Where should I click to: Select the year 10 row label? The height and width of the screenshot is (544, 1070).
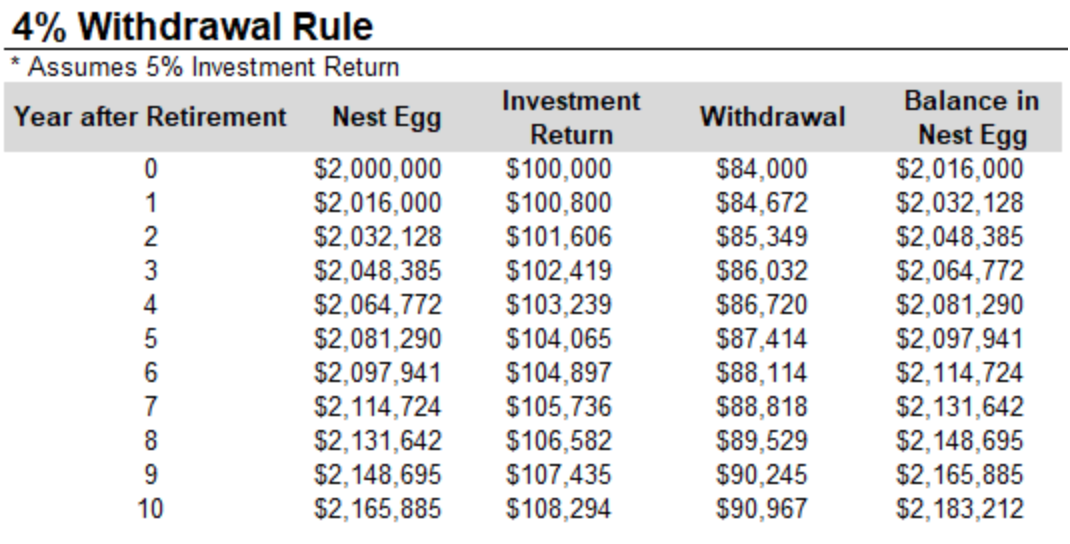[x=150, y=509]
